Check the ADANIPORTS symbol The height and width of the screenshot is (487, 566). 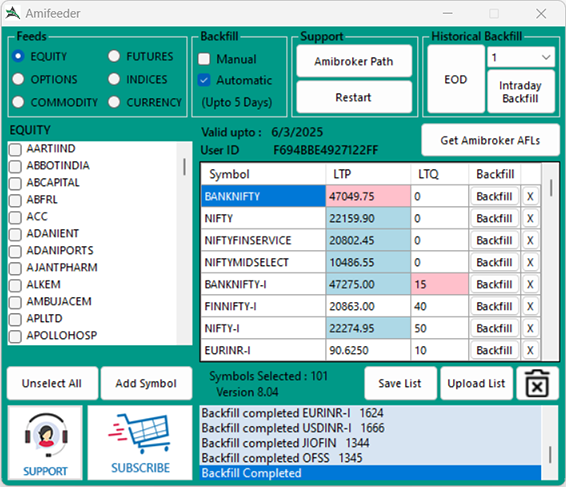(x=15, y=251)
